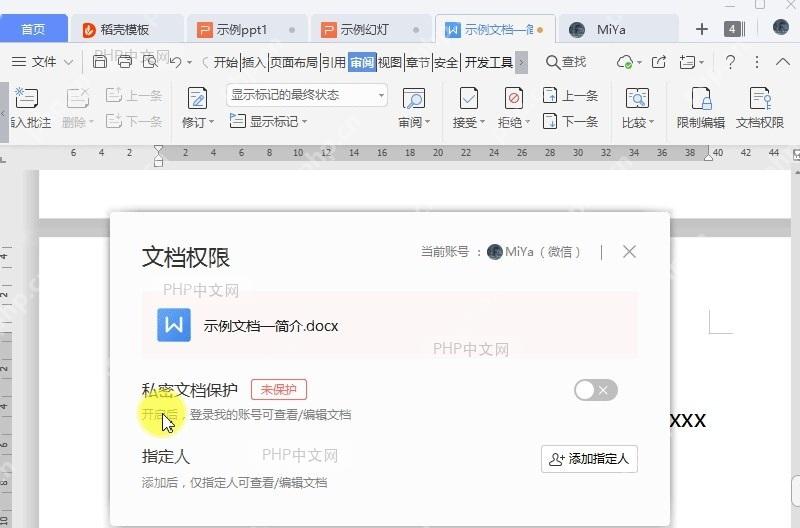The width and height of the screenshot is (800, 528).
Task: Switch to the 稻壳模板 tab
Action: pos(127,30)
